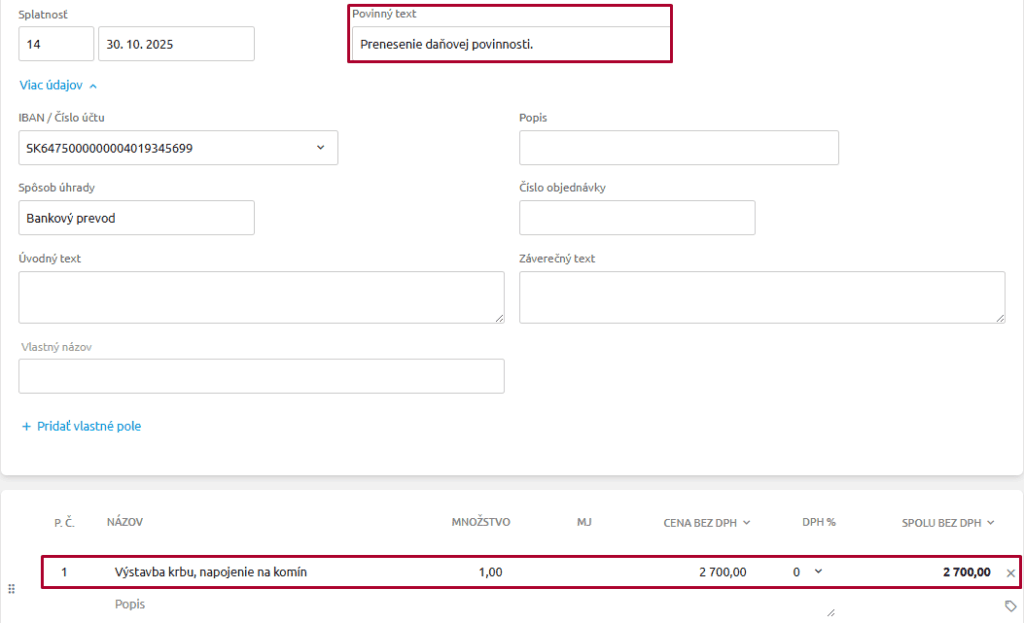
Task: Remove the Výstavba krbu item row
Action: click(1010, 573)
